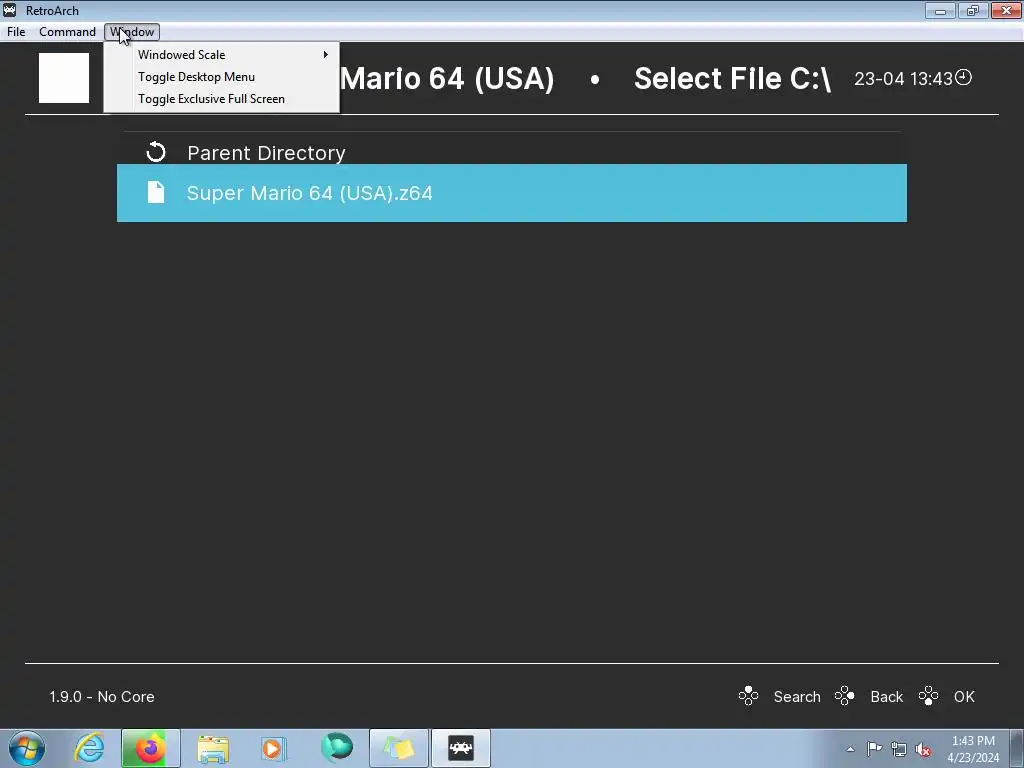
Task: Open Windows Explorer from the taskbar
Action: tap(213, 748)
